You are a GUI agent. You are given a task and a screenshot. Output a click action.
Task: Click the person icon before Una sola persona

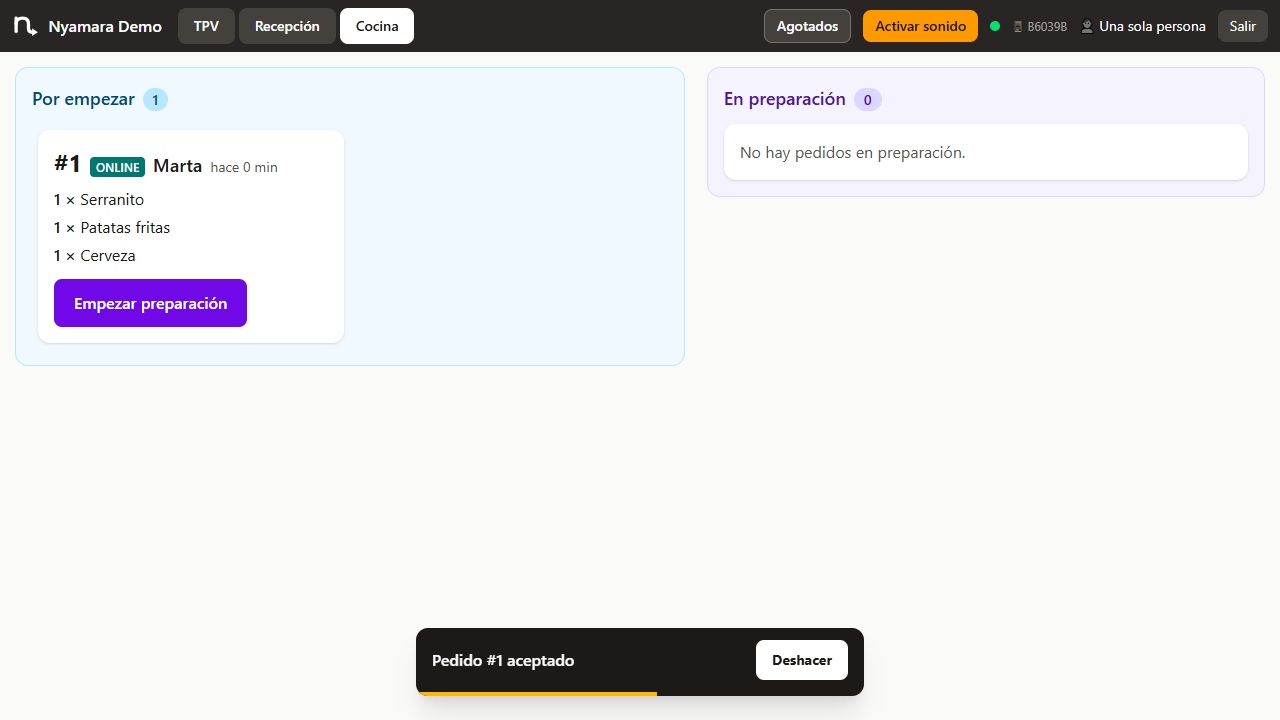pyautogui.click(x=1087, y=26)
